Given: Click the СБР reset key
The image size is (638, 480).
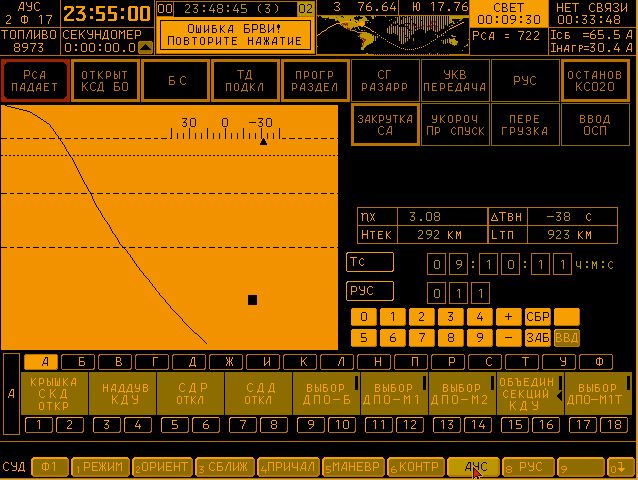Looking at the screenshot, I should (x=537, y=317).
